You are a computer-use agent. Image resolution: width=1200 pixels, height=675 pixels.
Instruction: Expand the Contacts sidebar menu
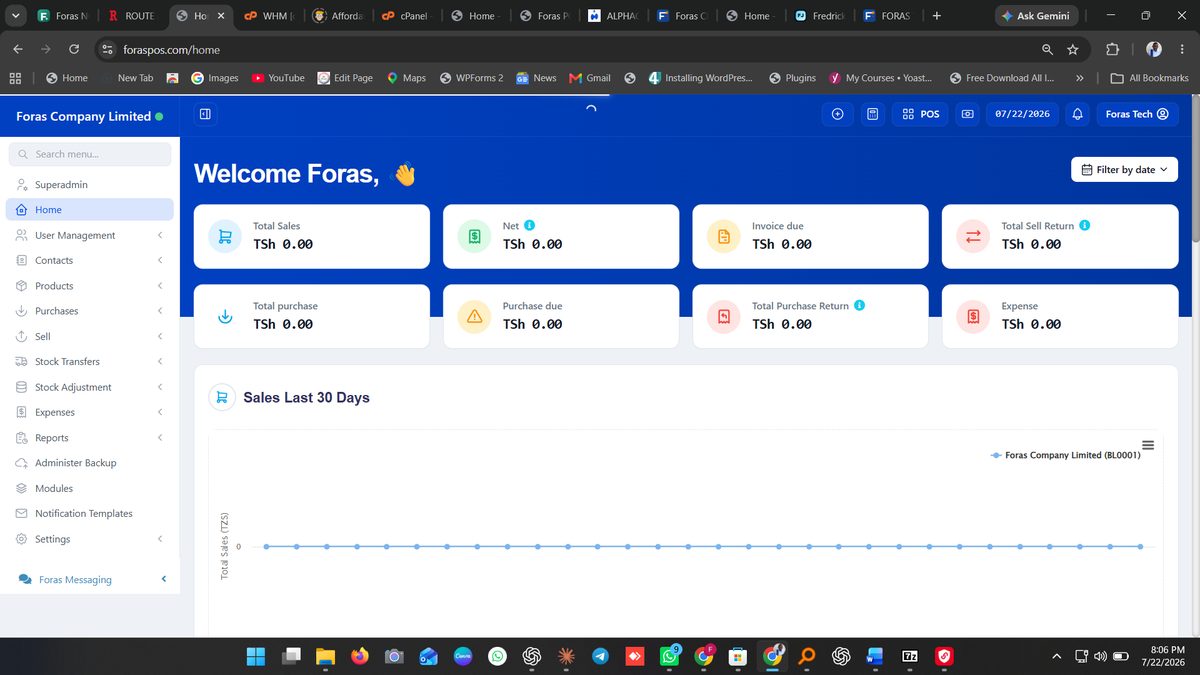pyautogui.click(x=90, y=260)
